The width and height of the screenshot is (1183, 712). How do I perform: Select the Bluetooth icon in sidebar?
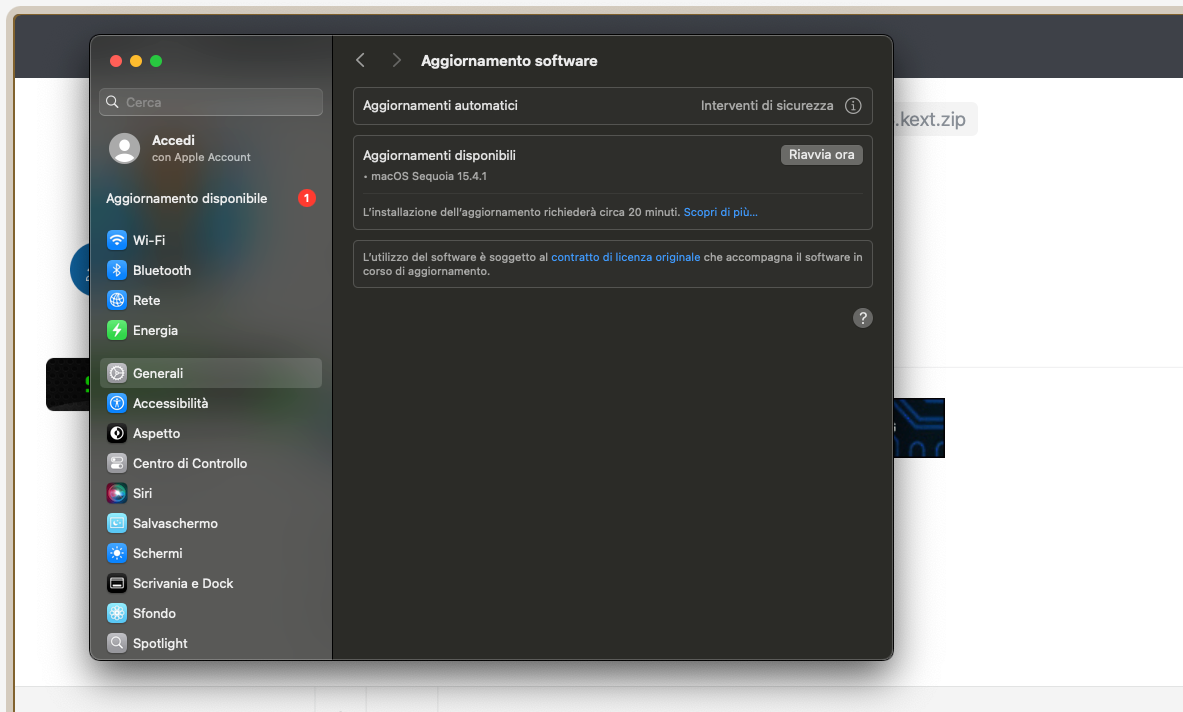click(x=117, y=270)
